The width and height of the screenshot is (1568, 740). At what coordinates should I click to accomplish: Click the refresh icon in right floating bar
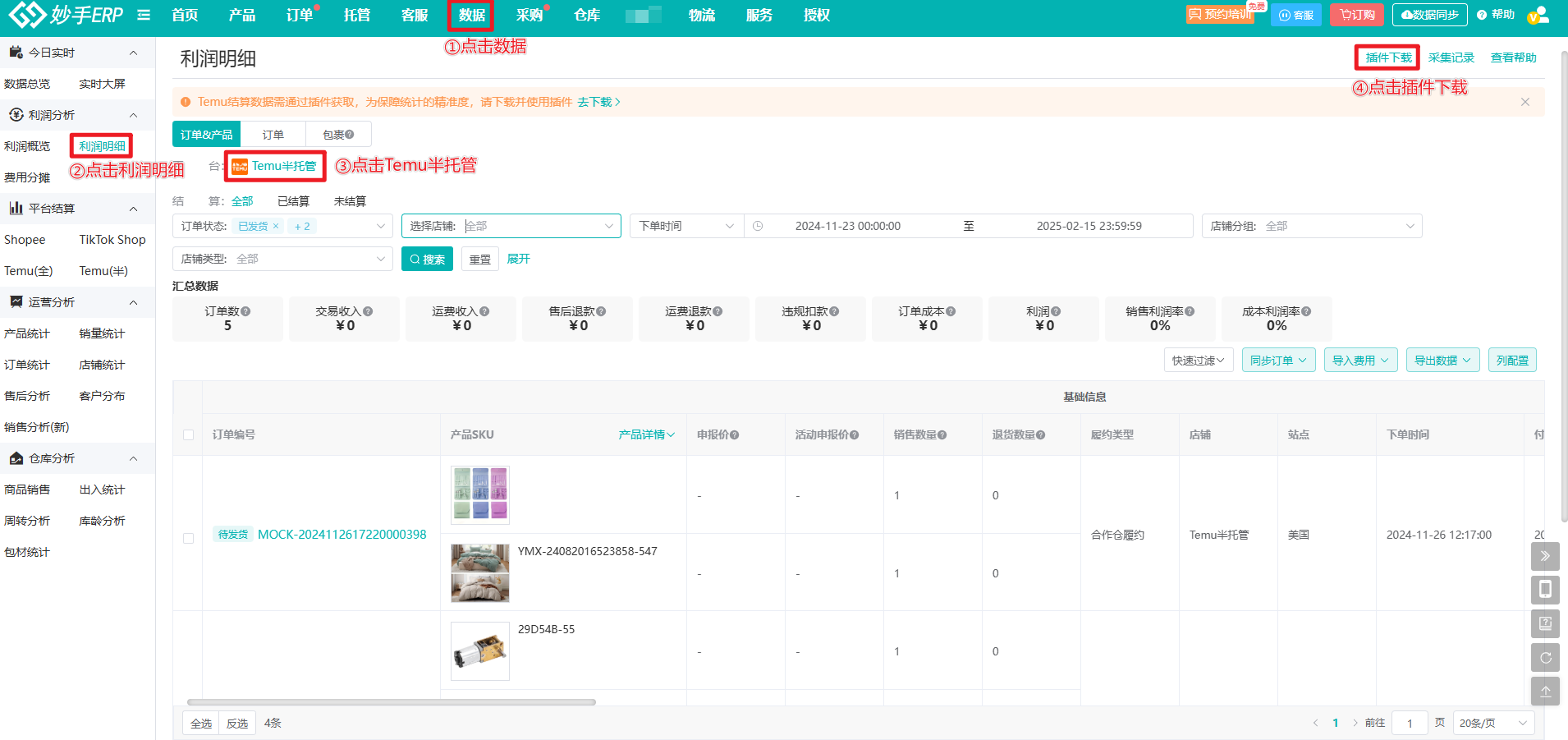[1546, 657]
